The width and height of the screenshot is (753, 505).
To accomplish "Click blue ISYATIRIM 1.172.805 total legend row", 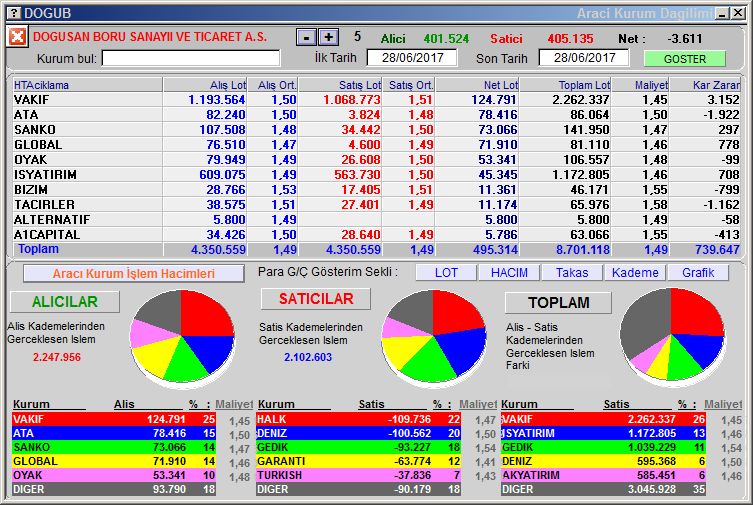I will tap(603, 433).
